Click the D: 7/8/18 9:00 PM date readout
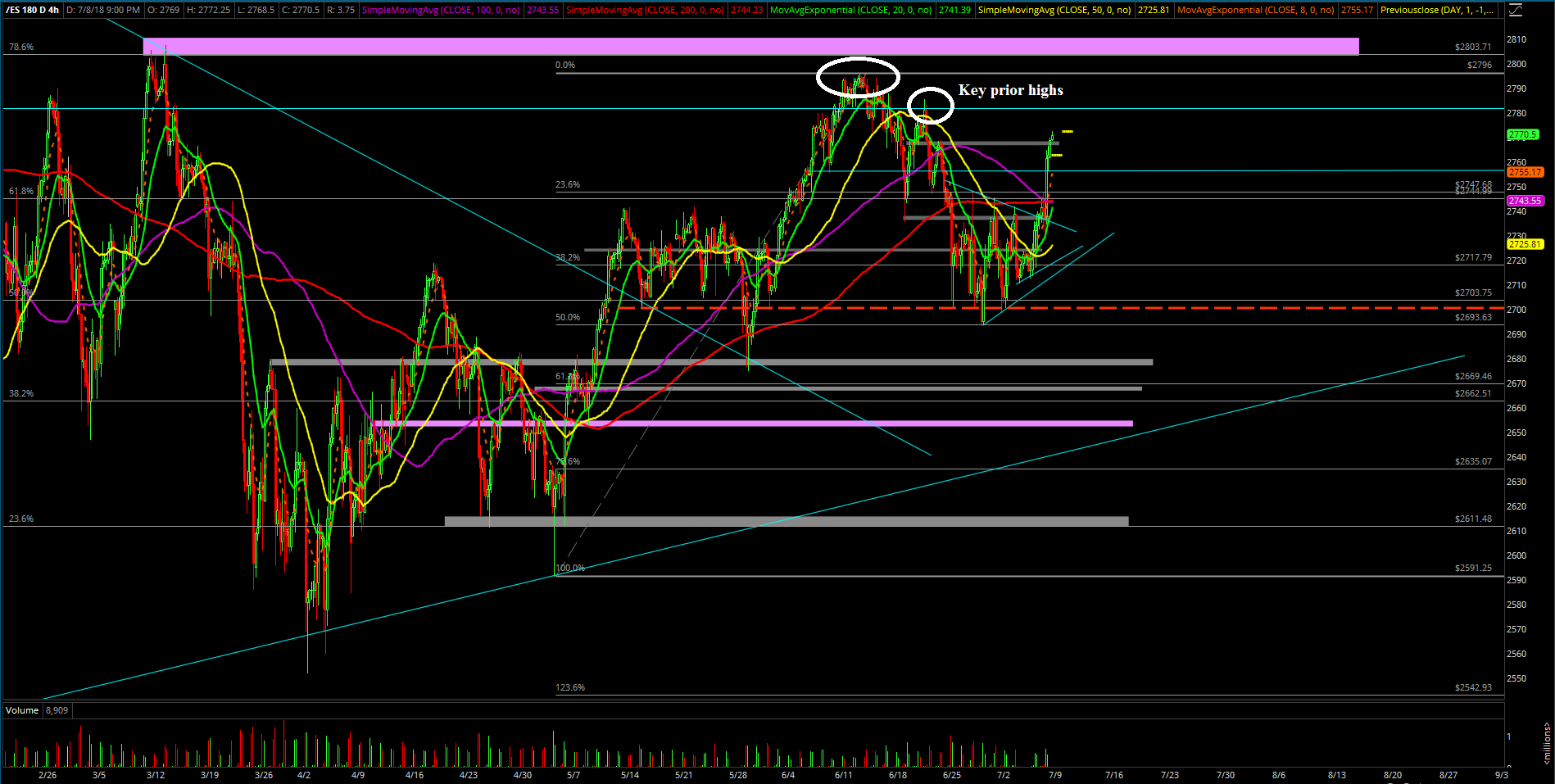This screenshot has width=1555, height=784. (x=103, y=10)
